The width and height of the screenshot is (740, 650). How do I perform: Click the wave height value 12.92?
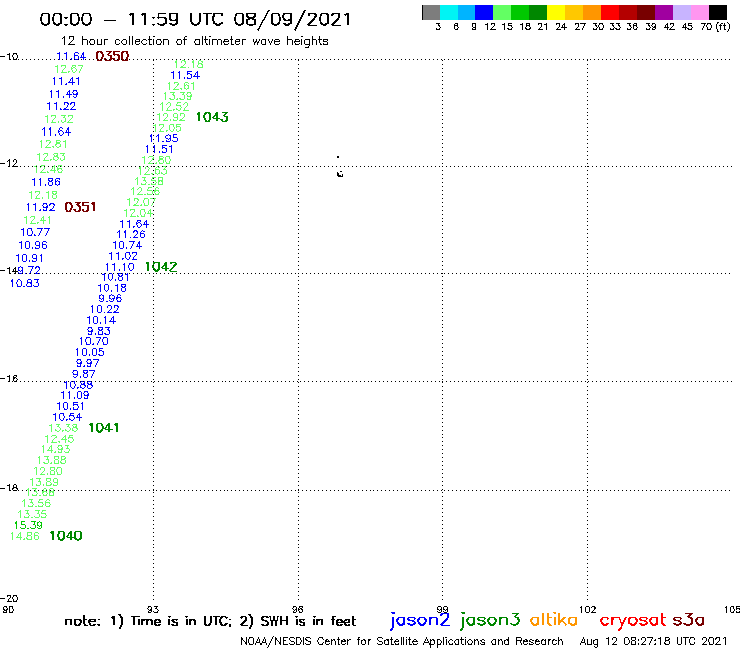coord(171,117)
